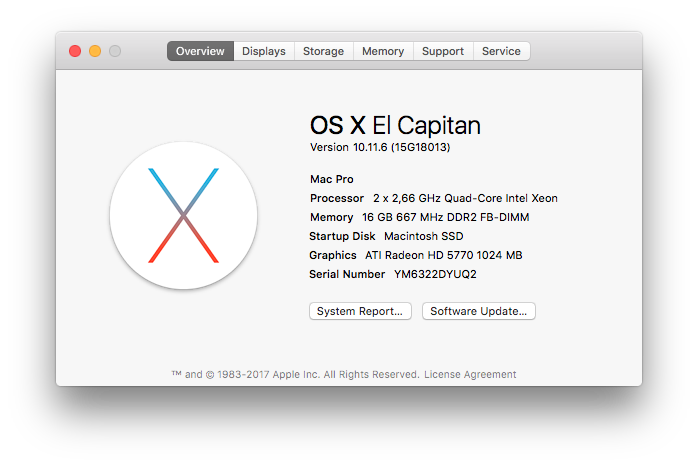The width and height of the screenshot is (698, 466).
Task: Click the Software Update... button
Action: [x=479, y=311]
